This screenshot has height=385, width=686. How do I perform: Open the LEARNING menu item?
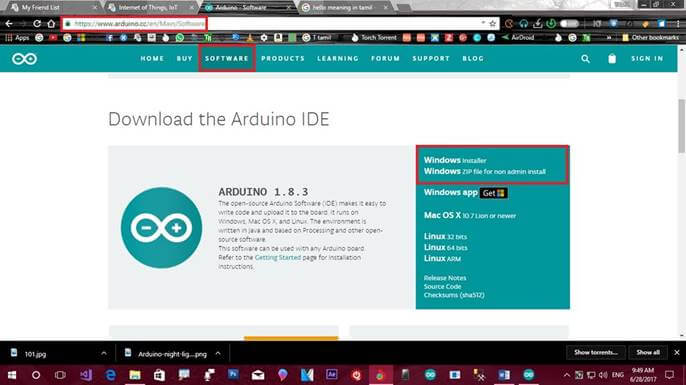click(338, 59)
